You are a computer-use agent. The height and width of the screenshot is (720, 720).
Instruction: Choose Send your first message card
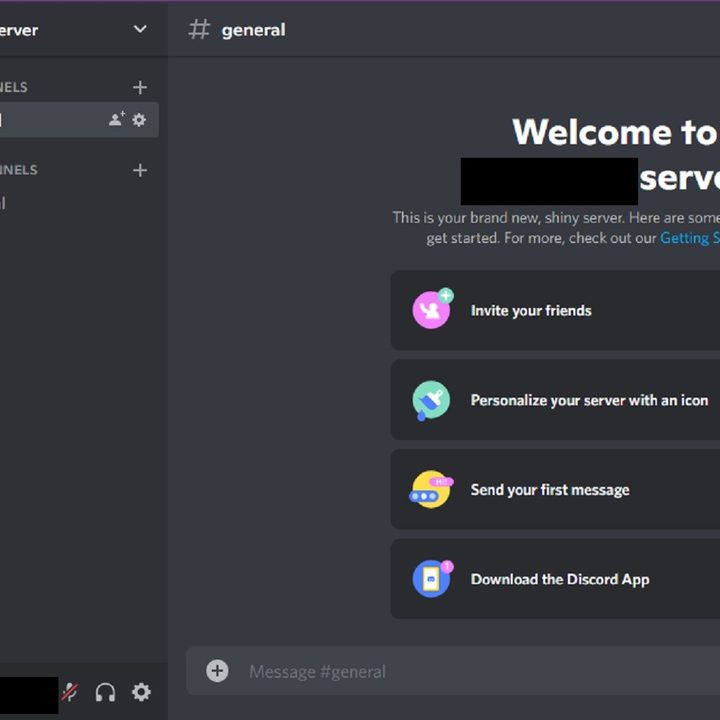tap(555, 489)
